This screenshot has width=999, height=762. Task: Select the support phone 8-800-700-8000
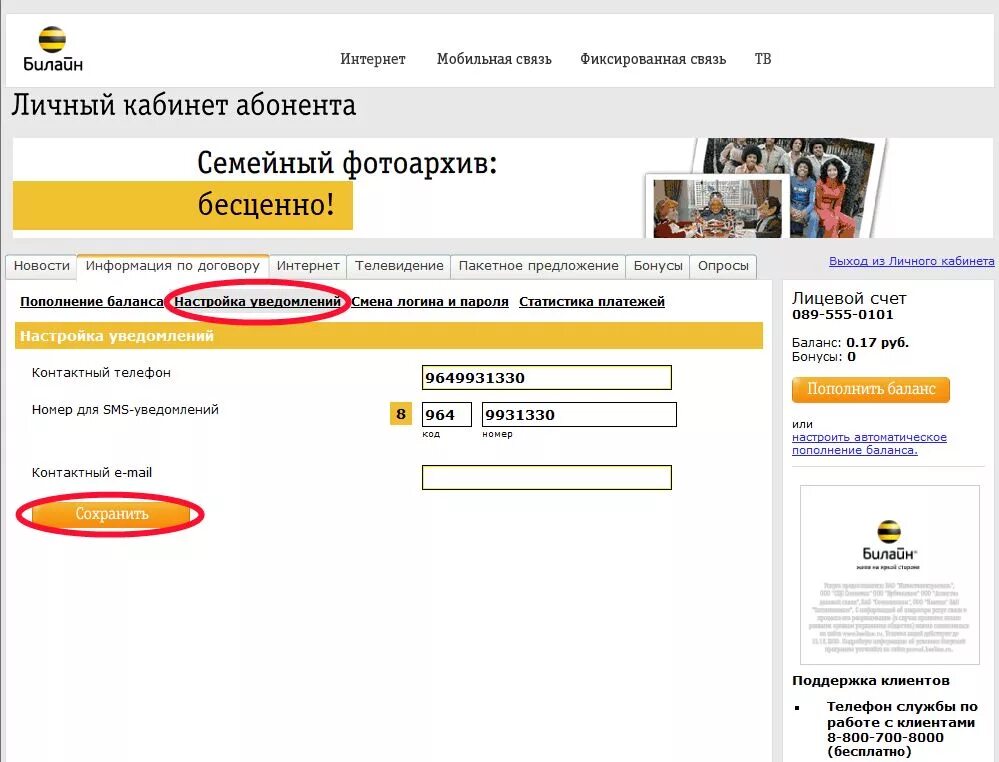point(885,737)
